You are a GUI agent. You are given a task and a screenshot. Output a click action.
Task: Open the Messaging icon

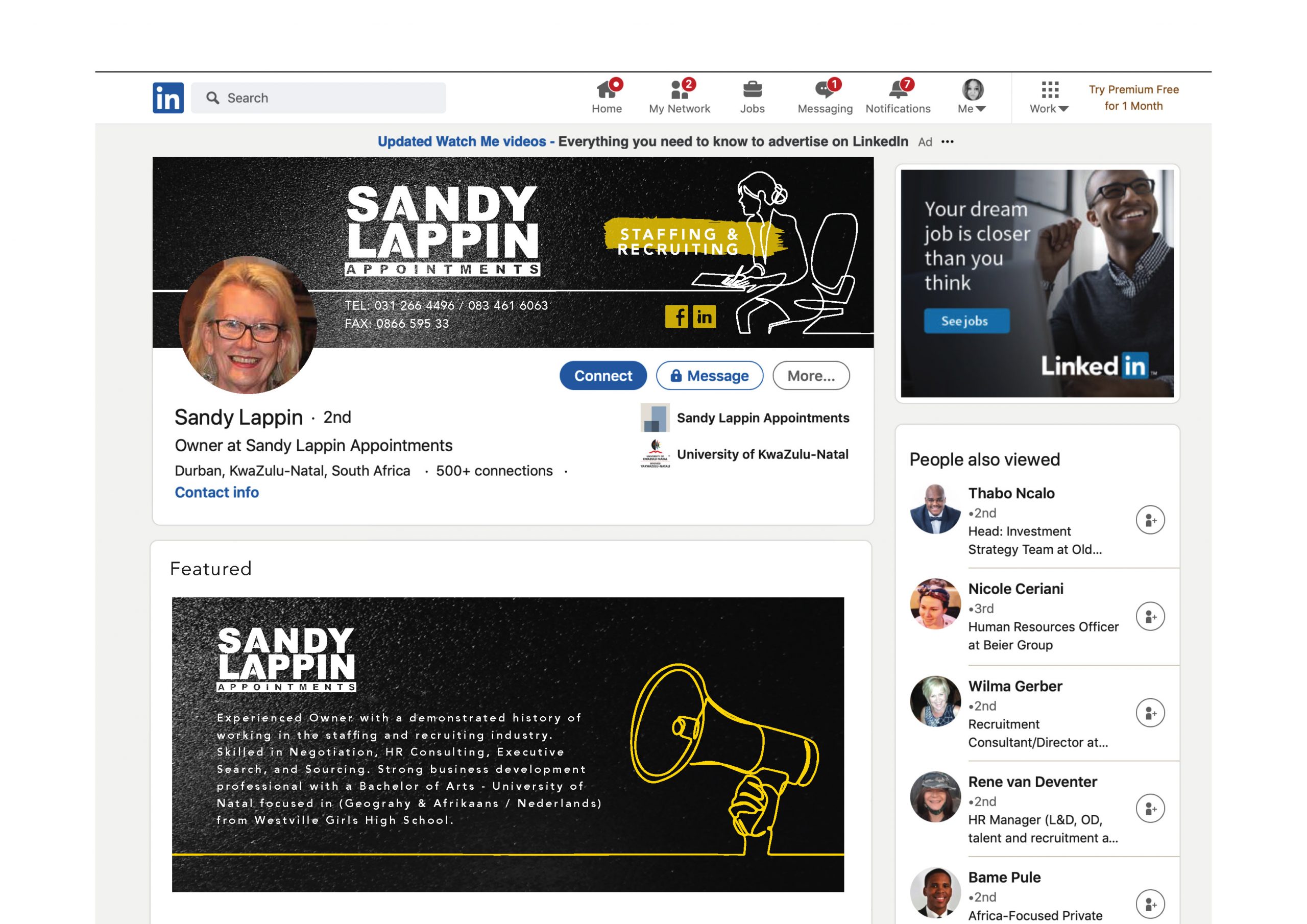click(x=825, y=89)
